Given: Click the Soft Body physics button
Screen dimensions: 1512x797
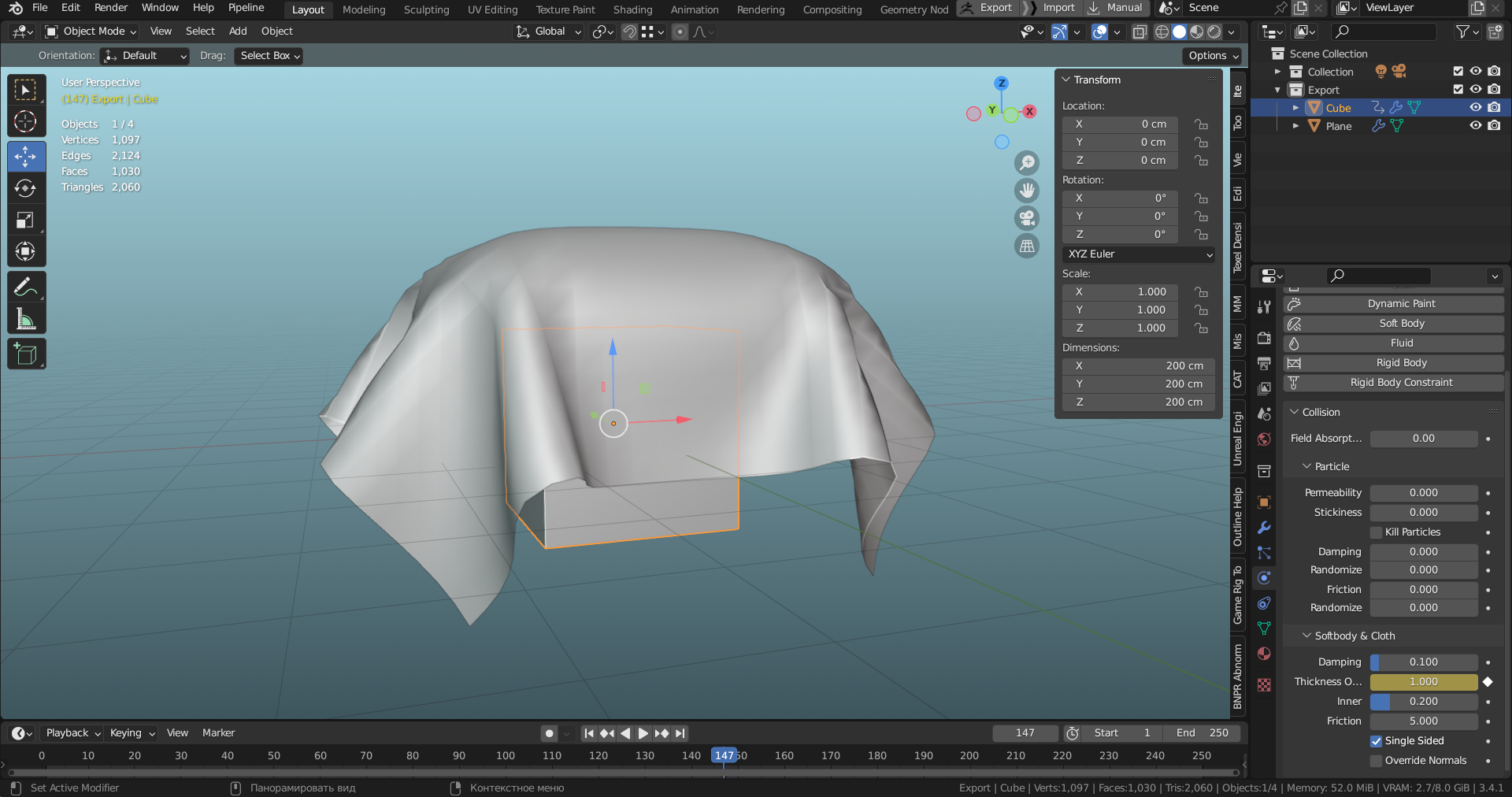Looking at the screenshot, I should pos(1401,324).
